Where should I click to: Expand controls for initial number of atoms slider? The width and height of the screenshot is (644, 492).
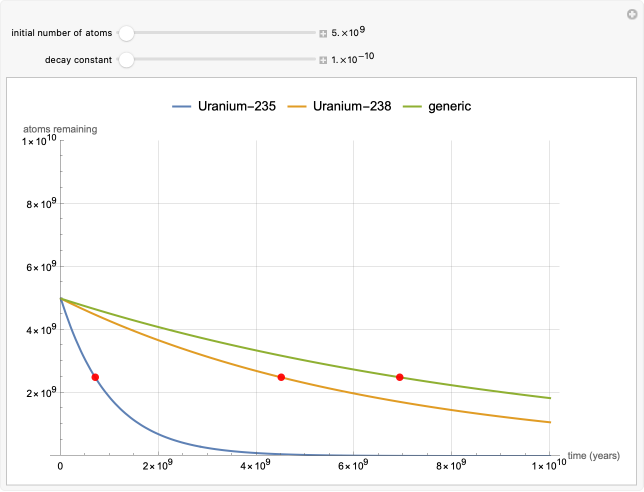click(x=323, y=33)
